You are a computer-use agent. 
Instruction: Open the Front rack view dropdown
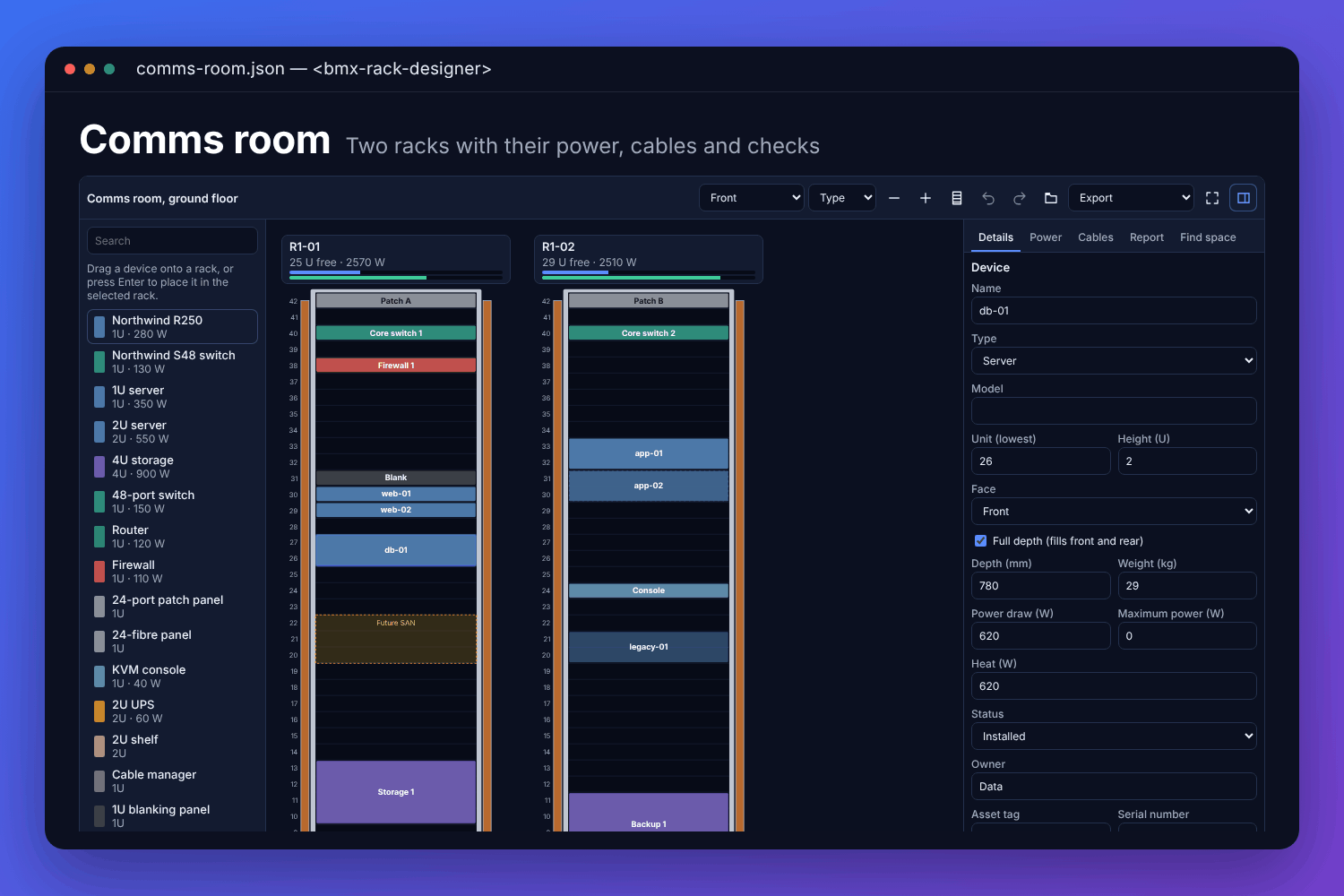pos(751,198)
